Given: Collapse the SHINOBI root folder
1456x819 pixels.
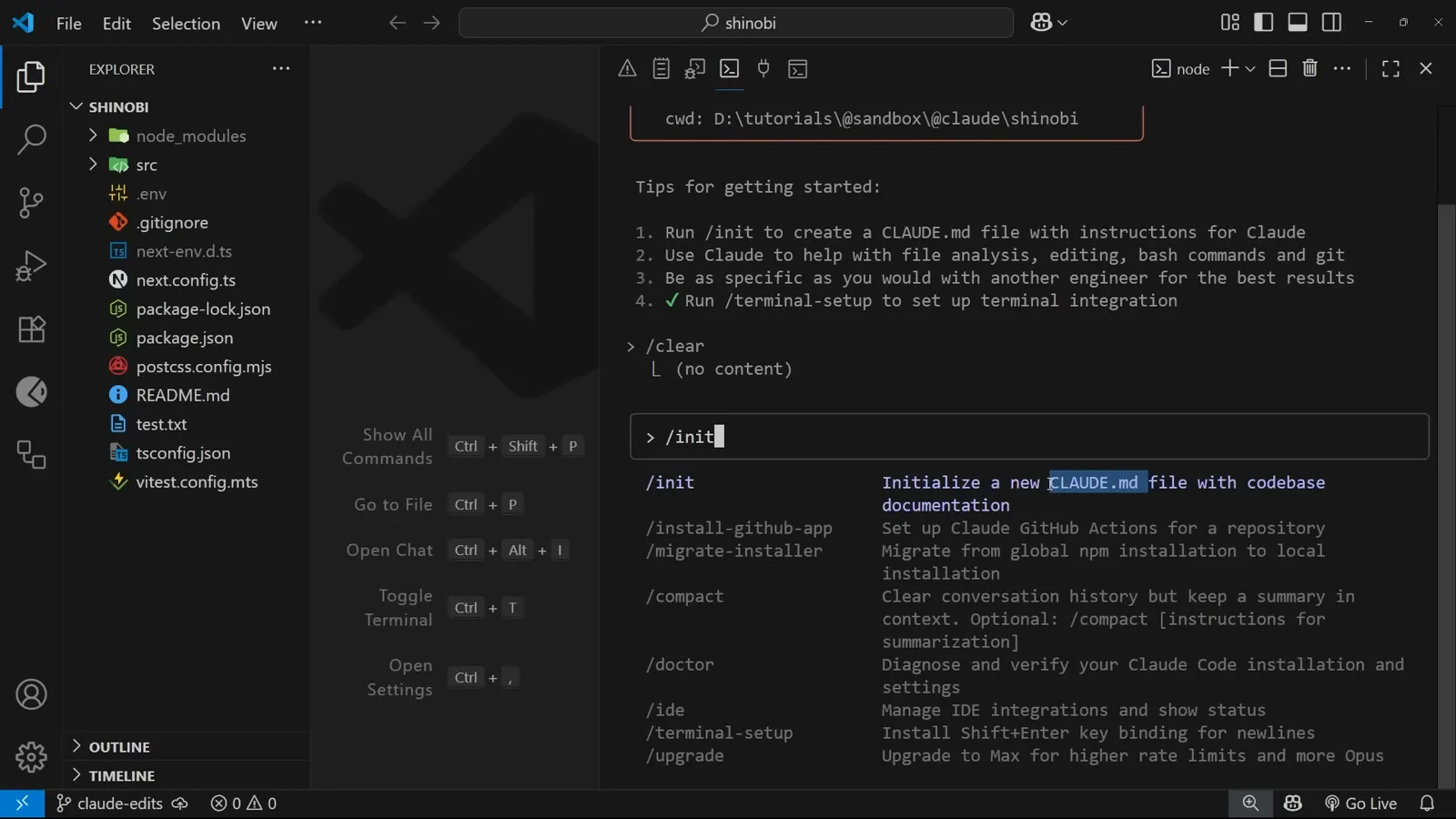Looking at the screenshot, I should [x=76, y=106].
